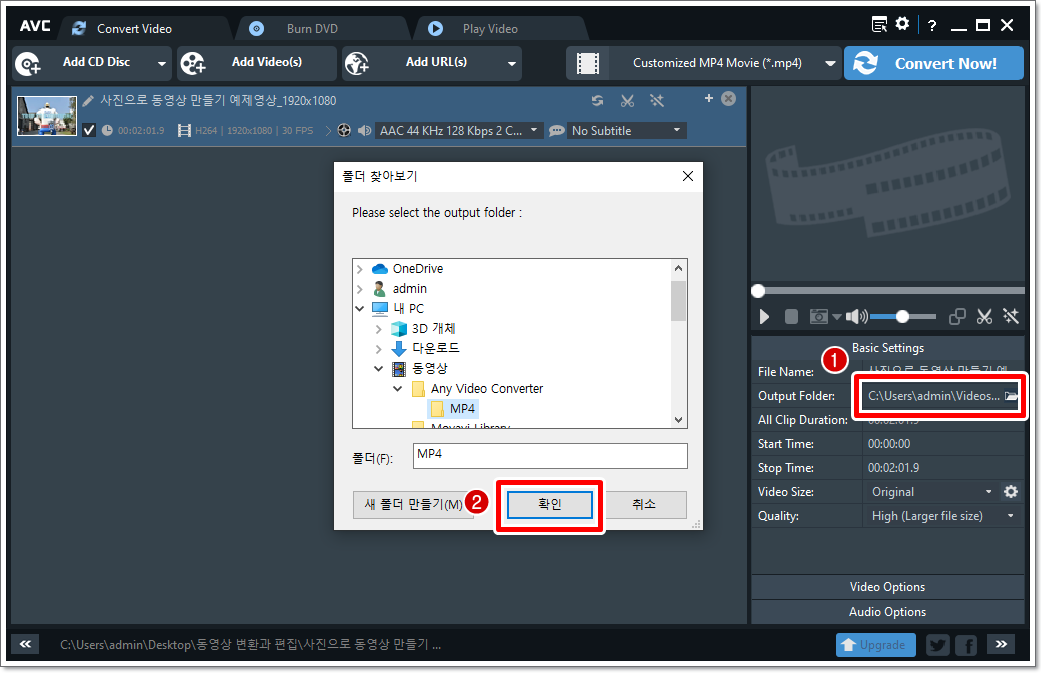Viewport: 1042px width, 673px height.
Task: Expand the admin tree node
Action: click(360, 289)
